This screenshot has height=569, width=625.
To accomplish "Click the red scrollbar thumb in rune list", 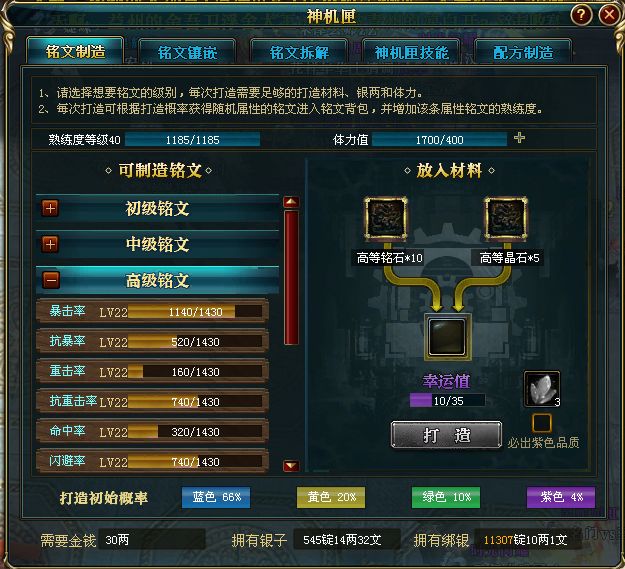I will point(291,278).
